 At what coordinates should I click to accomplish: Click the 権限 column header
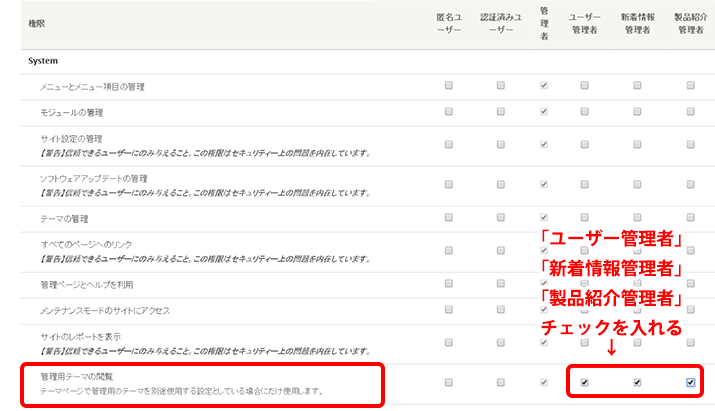coord(36,23)
